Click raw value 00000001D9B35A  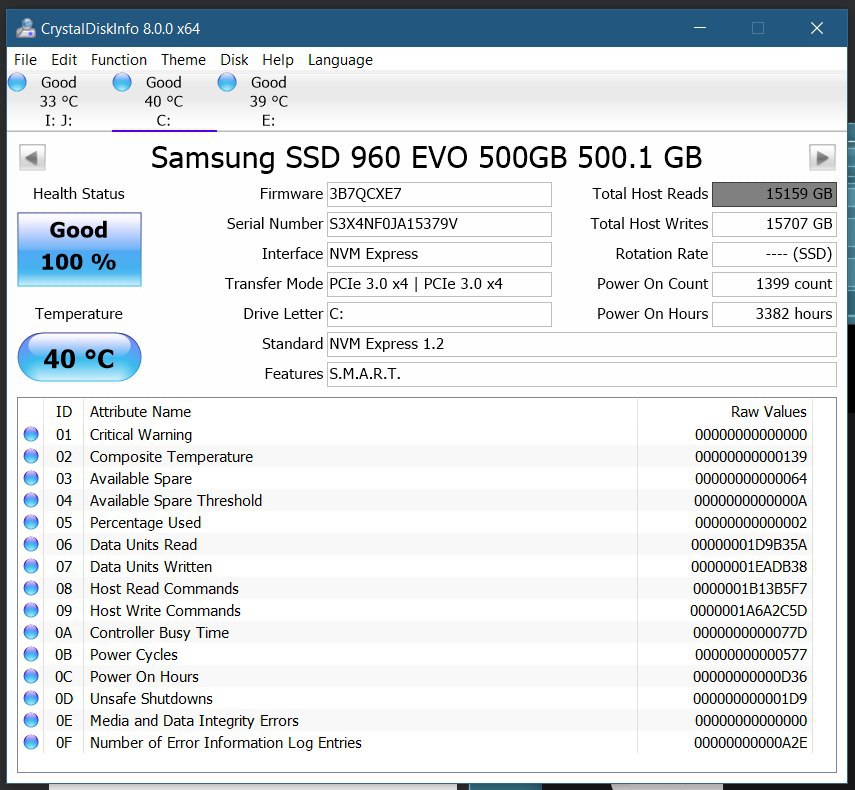[749, 545]
